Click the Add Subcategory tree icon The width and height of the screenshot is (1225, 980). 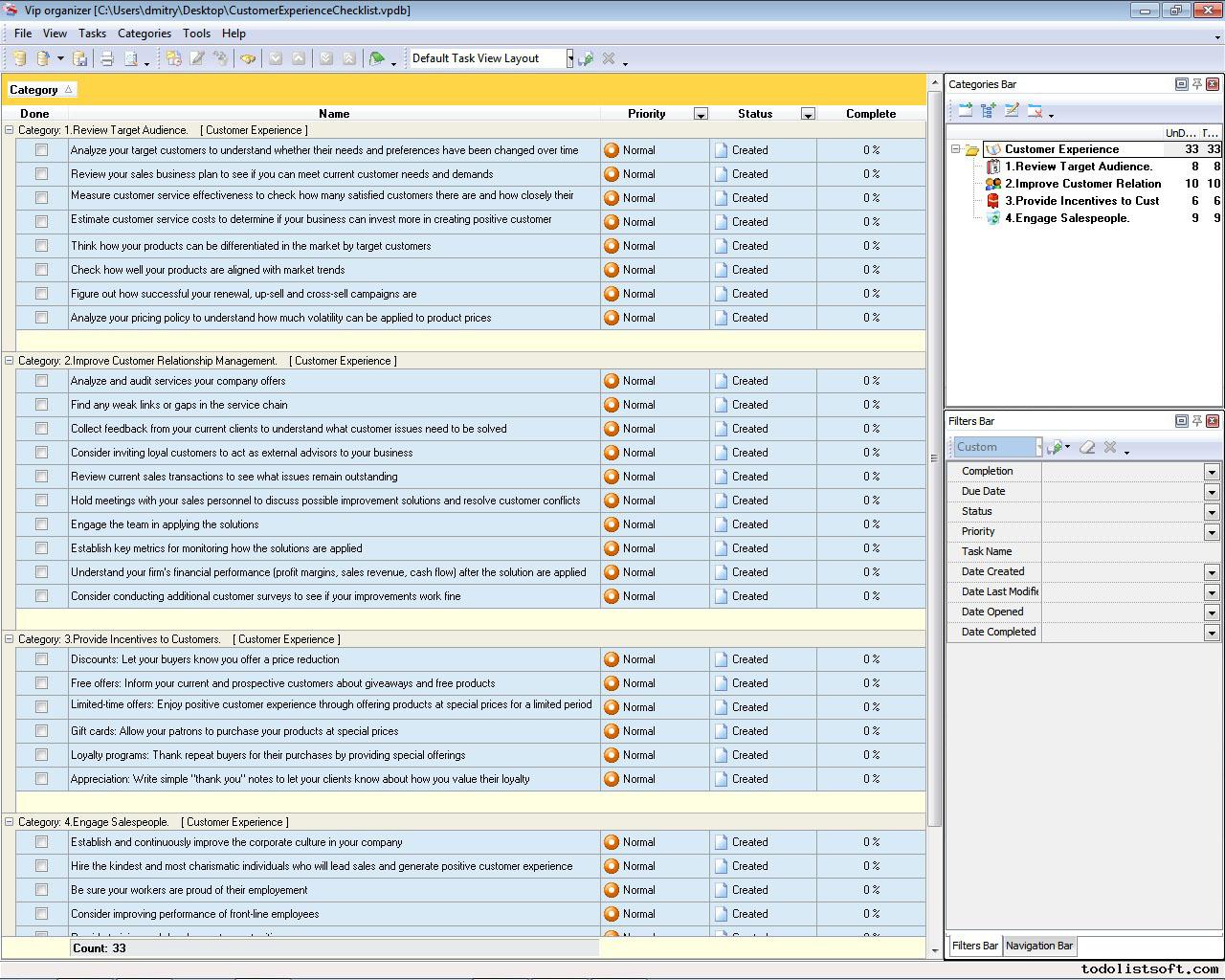click(x=988, y=111)
